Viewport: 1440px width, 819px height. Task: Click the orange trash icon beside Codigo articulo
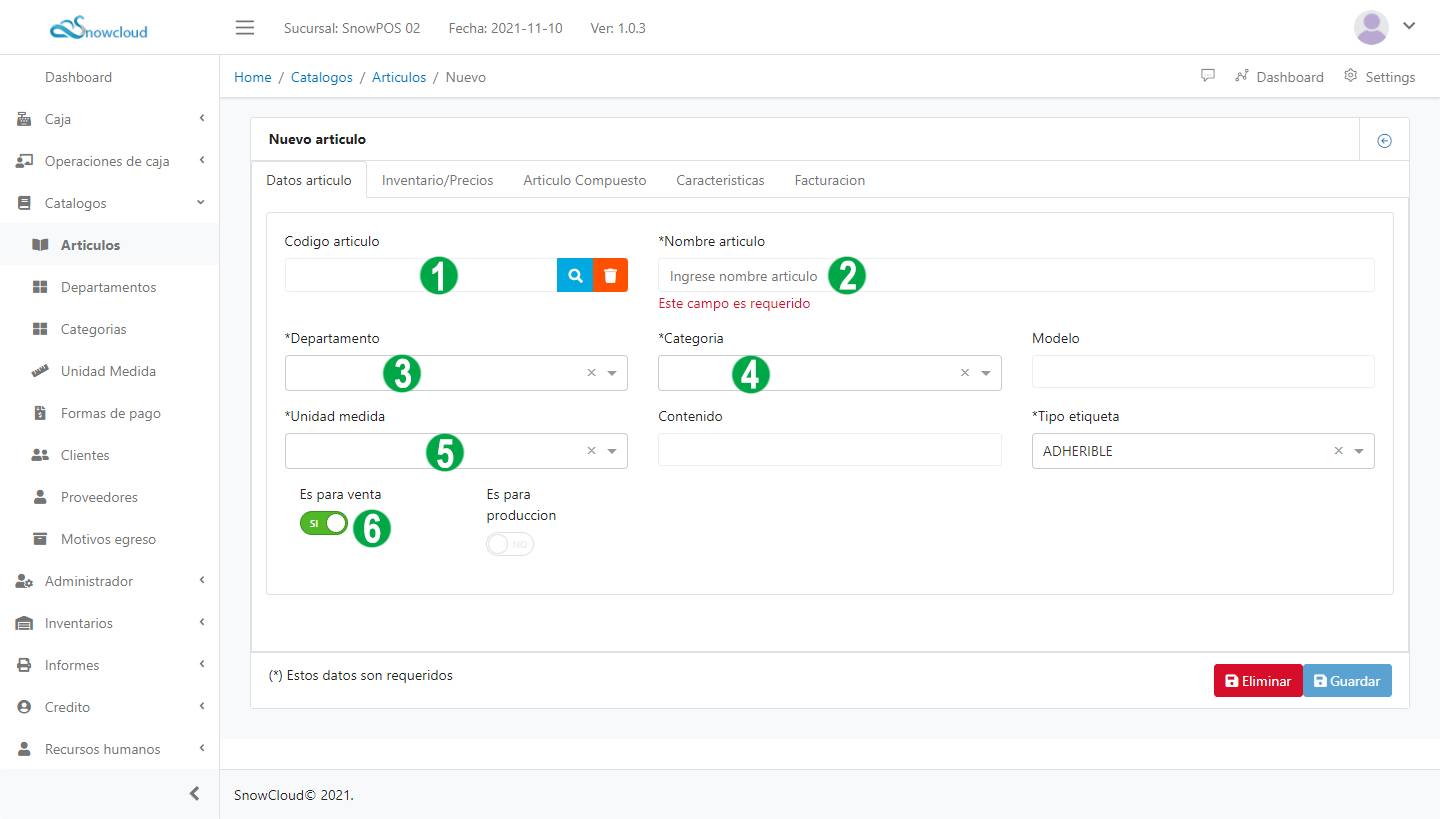point(611,275)
